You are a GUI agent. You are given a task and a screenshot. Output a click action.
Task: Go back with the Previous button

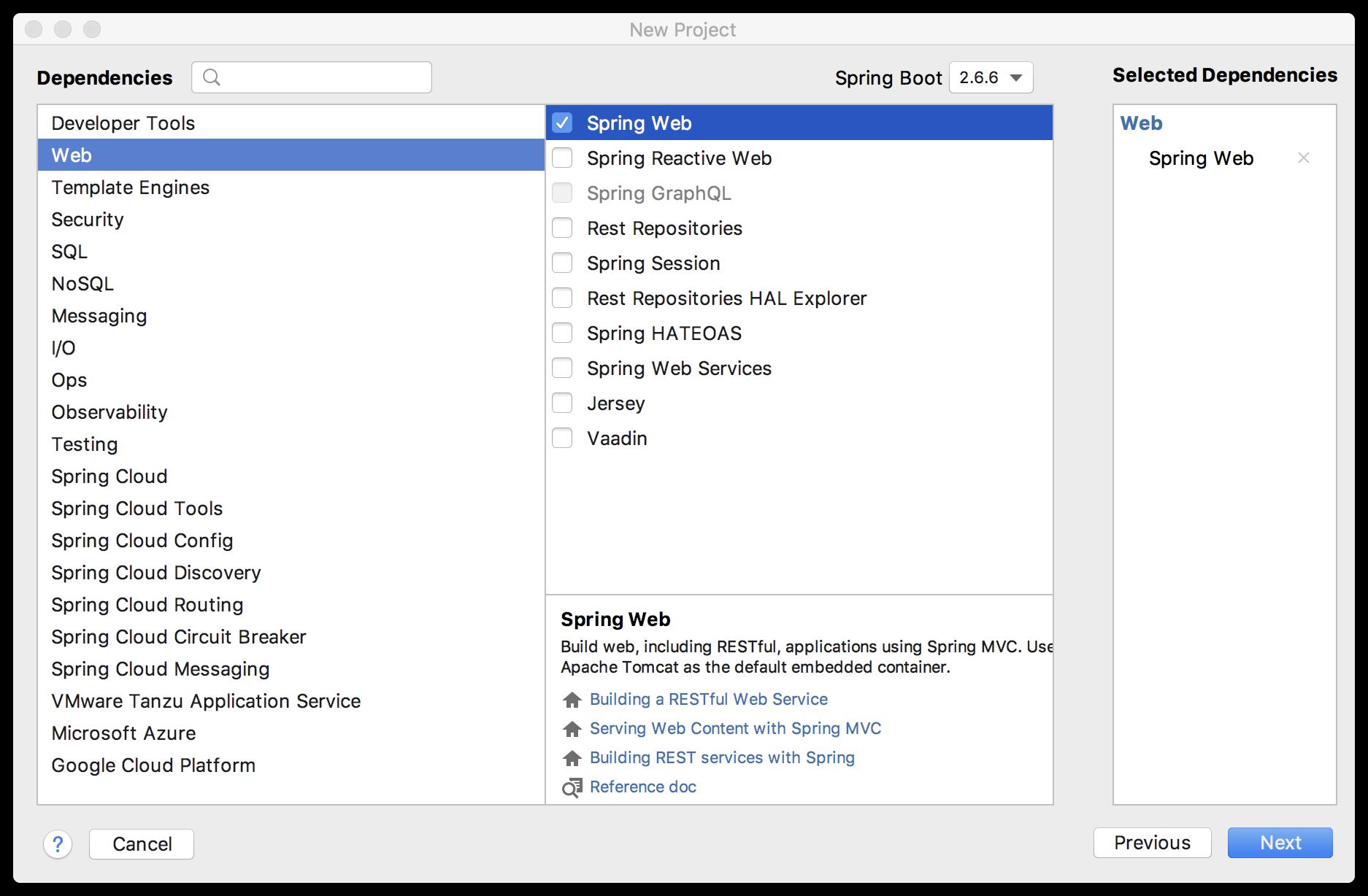1152,843
